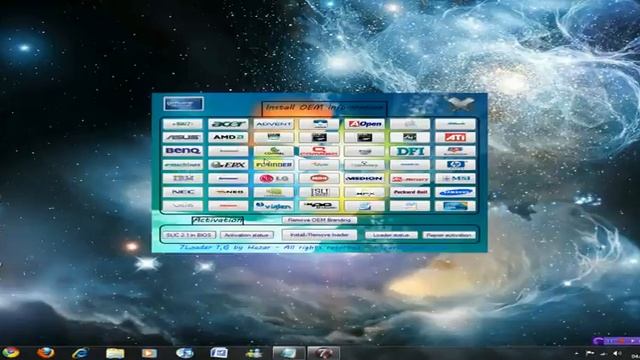Click the MSI logo button

(456, 178)
